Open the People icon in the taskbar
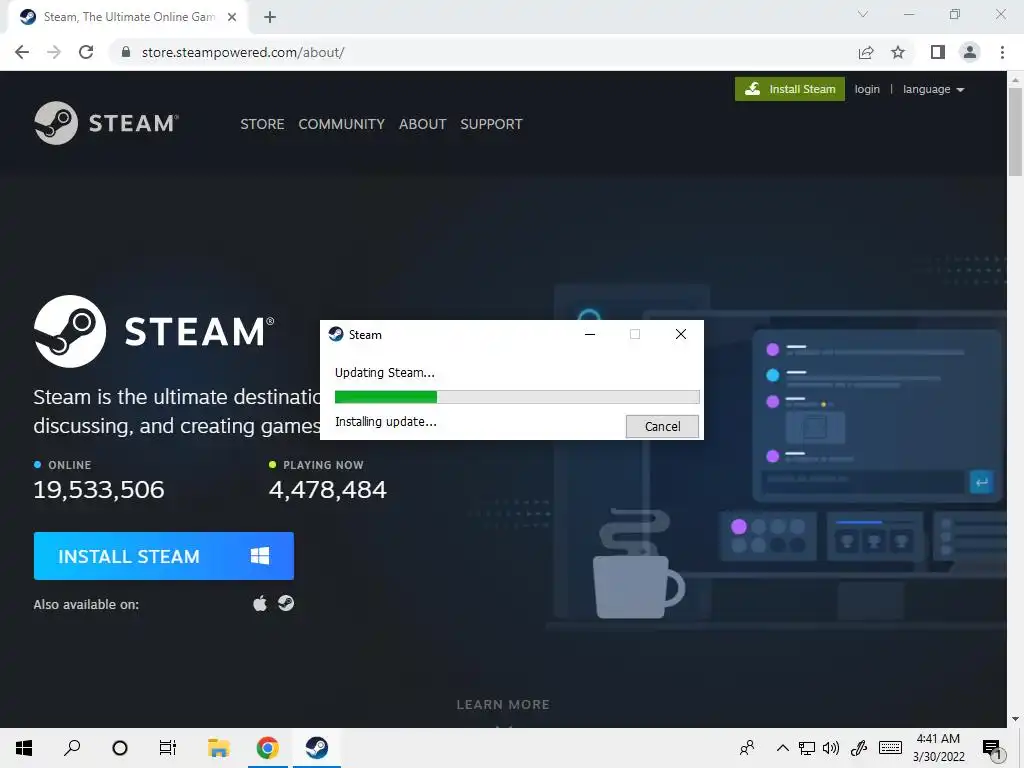The image size is (1024, 768). tap(747, 748)
